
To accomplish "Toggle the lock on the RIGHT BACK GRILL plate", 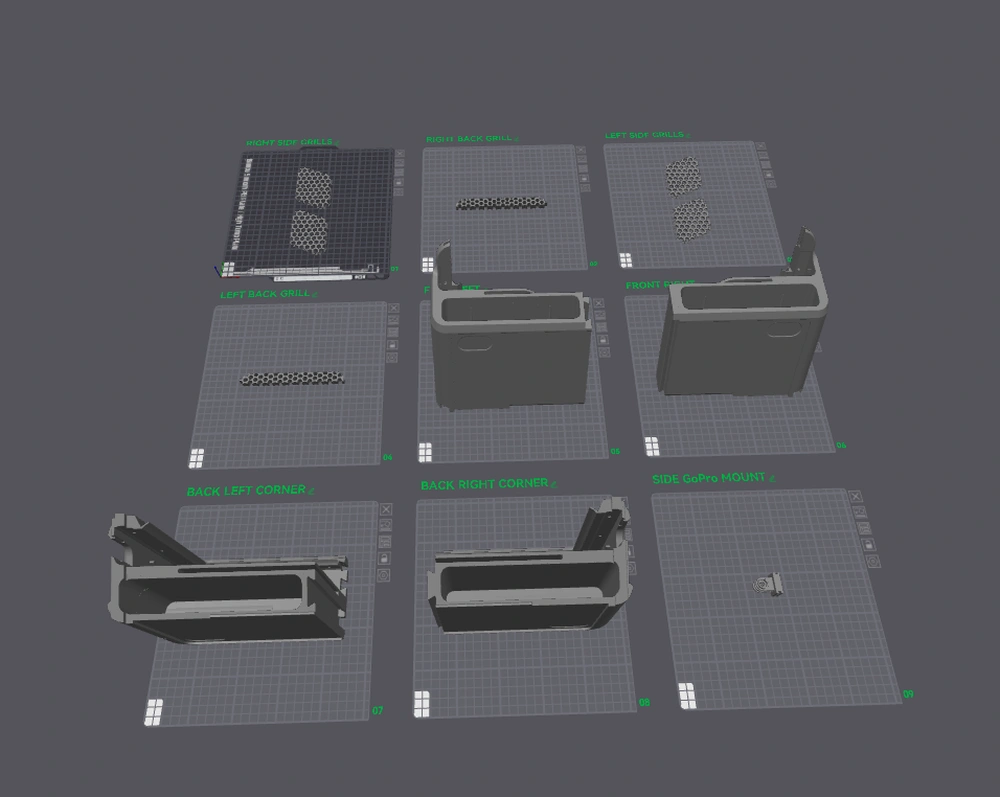I will click(x=583, y=178).
